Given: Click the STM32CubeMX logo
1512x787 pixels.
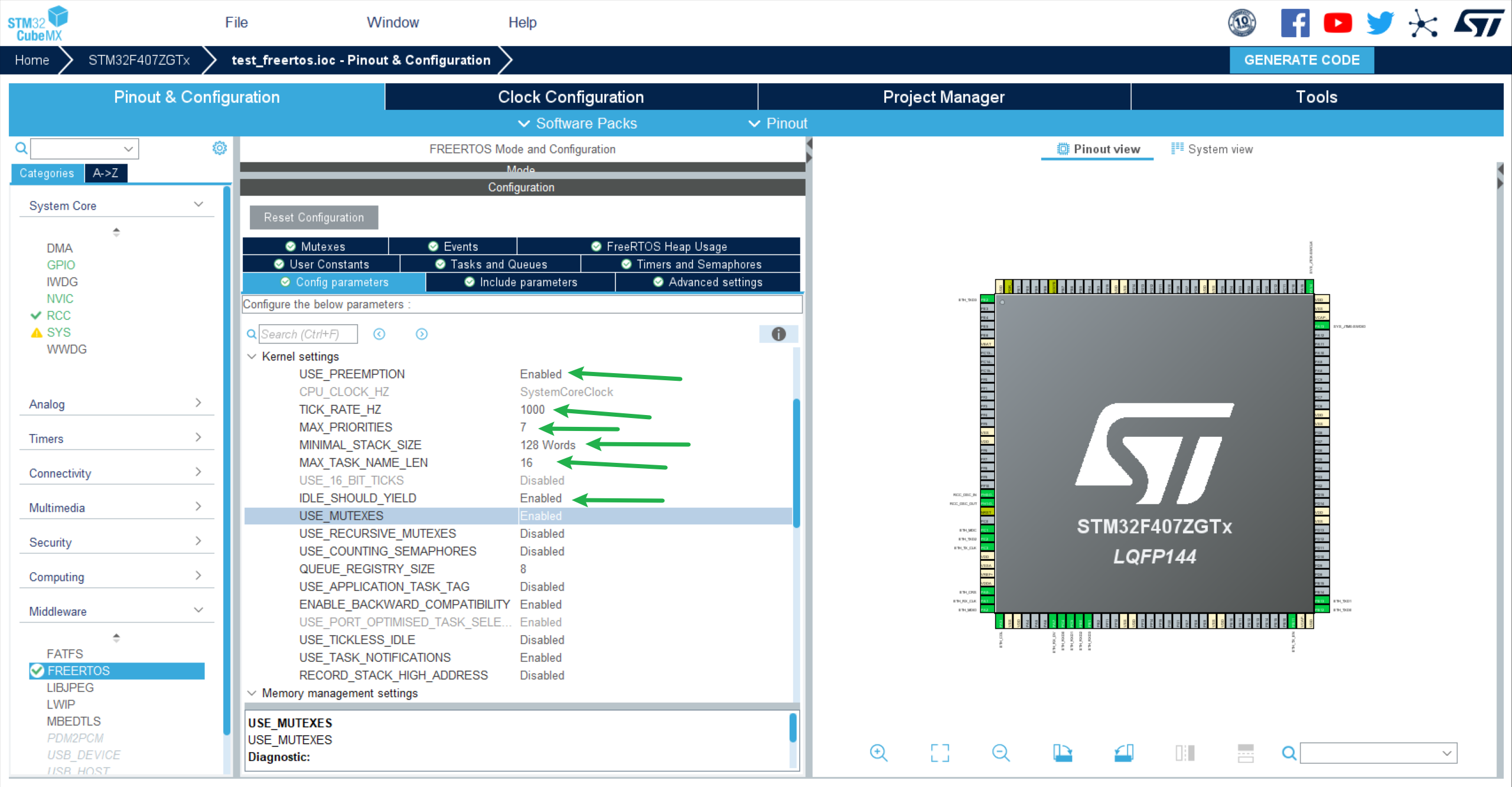Looking at the screenshot, I should 38,24.
